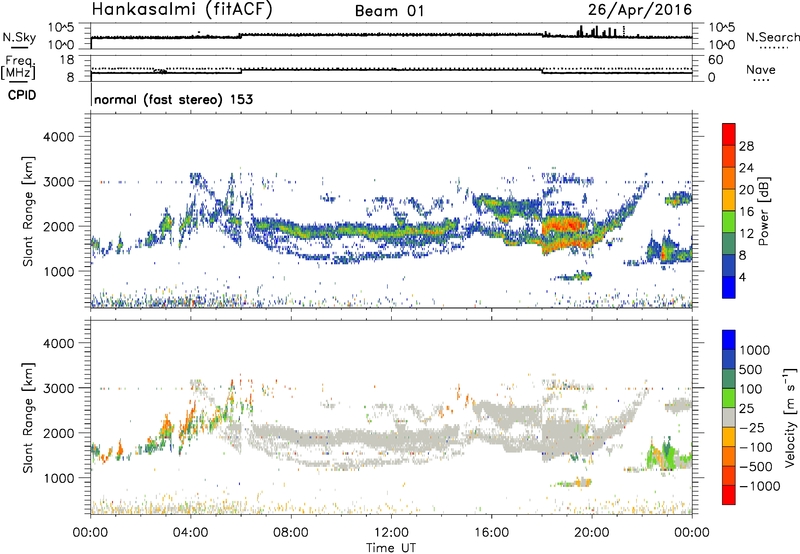
Task: Click the '3000' tick of the power panel
Action: click(59, 182)
